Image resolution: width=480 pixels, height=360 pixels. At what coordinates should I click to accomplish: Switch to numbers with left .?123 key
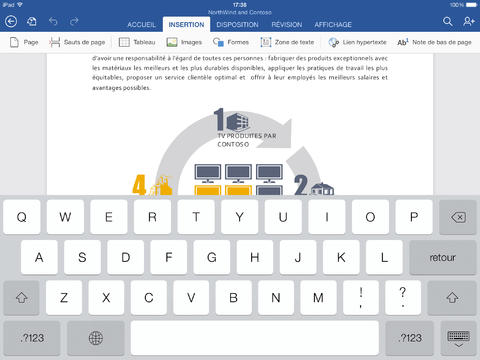click(32, 338)
